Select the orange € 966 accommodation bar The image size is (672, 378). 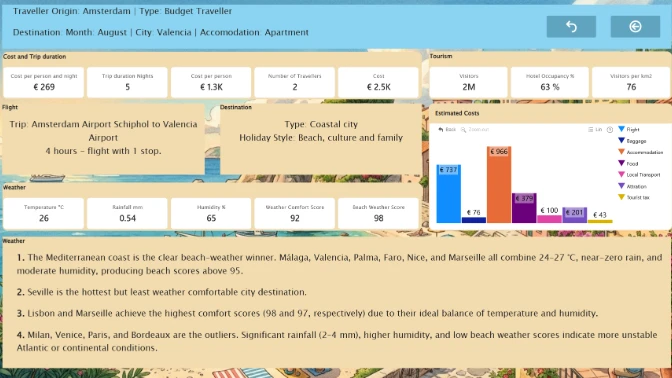click(499, 185)
